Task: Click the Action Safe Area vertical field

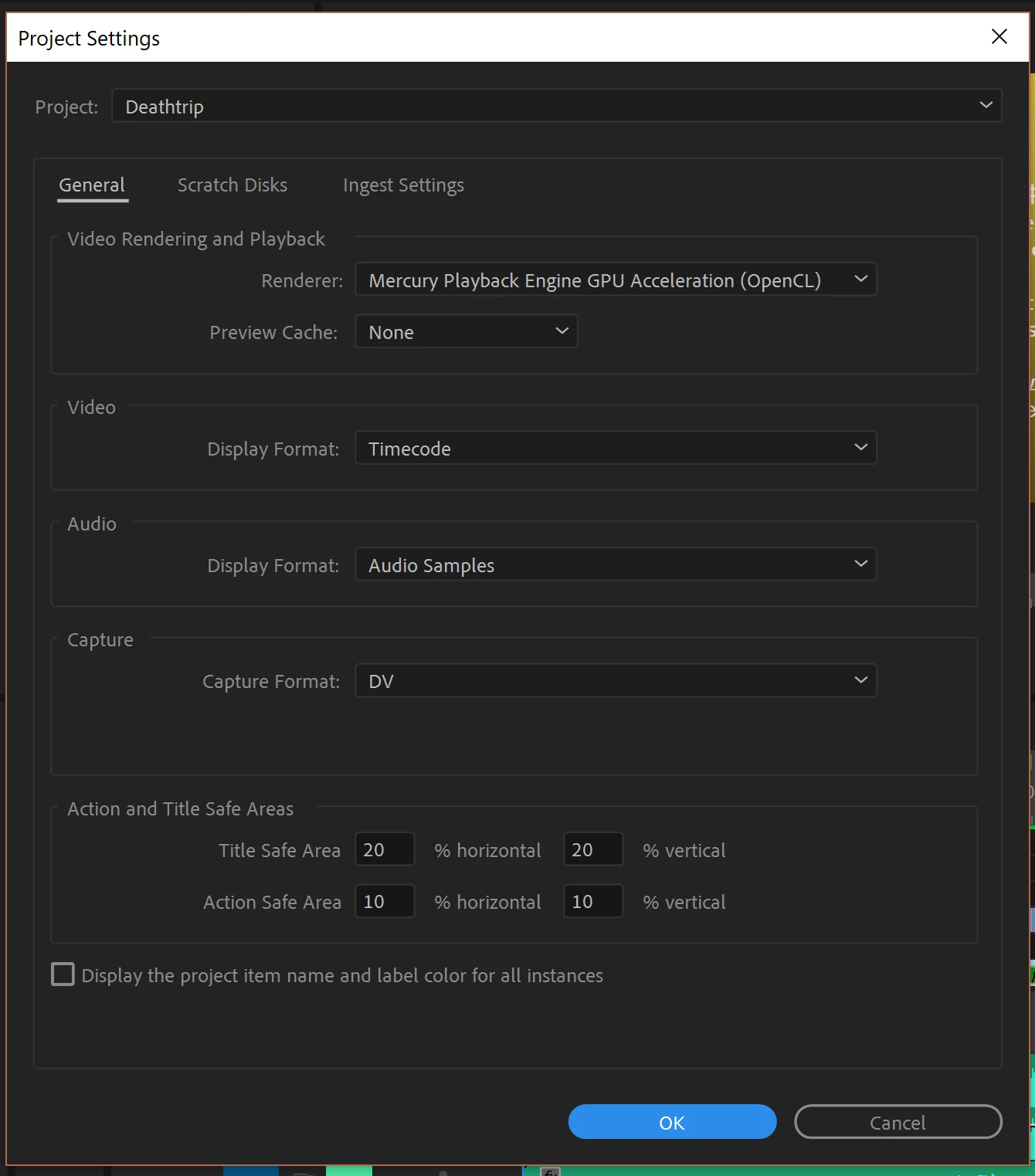Action: [x=593, y=901]
